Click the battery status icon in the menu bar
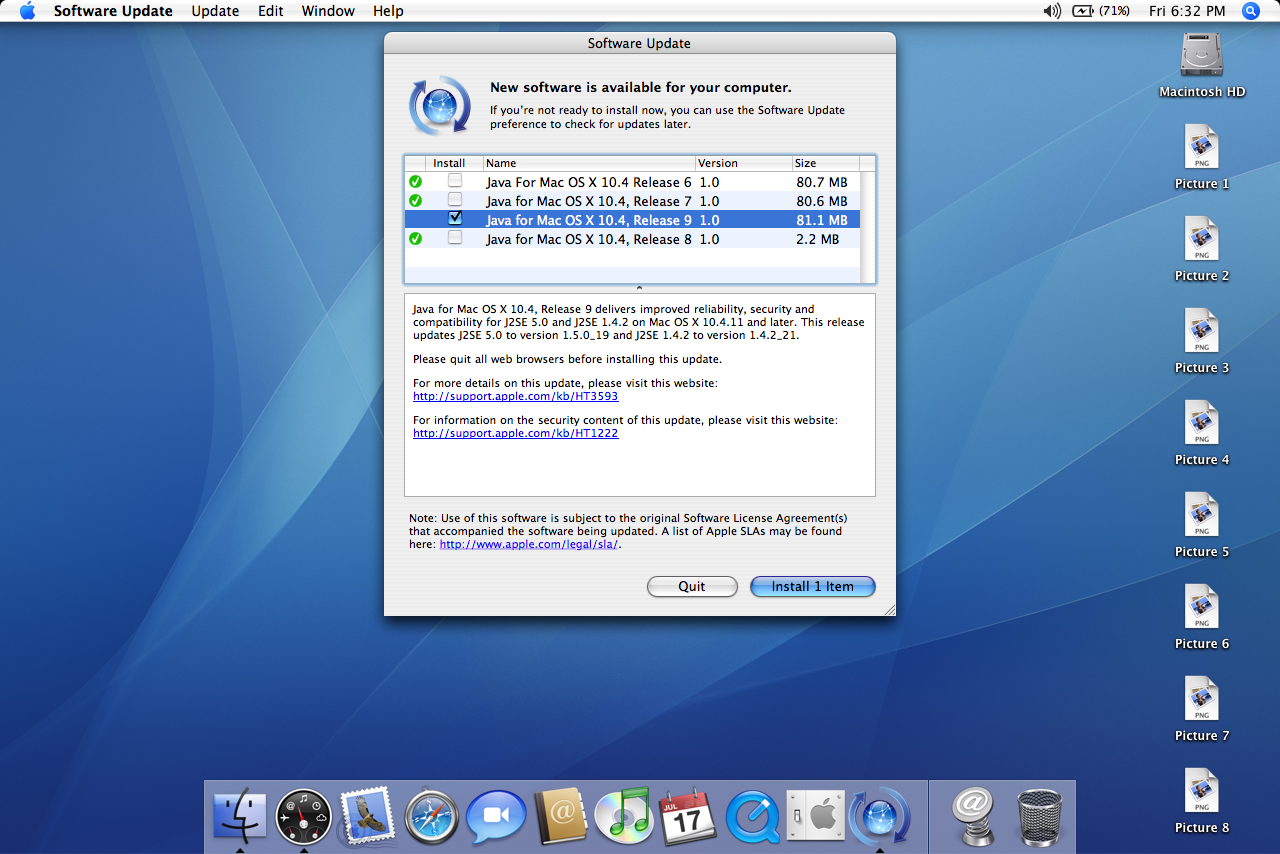Viewport: 1280px width, 854px height. pyautogui.click(x=1083, y=11)
